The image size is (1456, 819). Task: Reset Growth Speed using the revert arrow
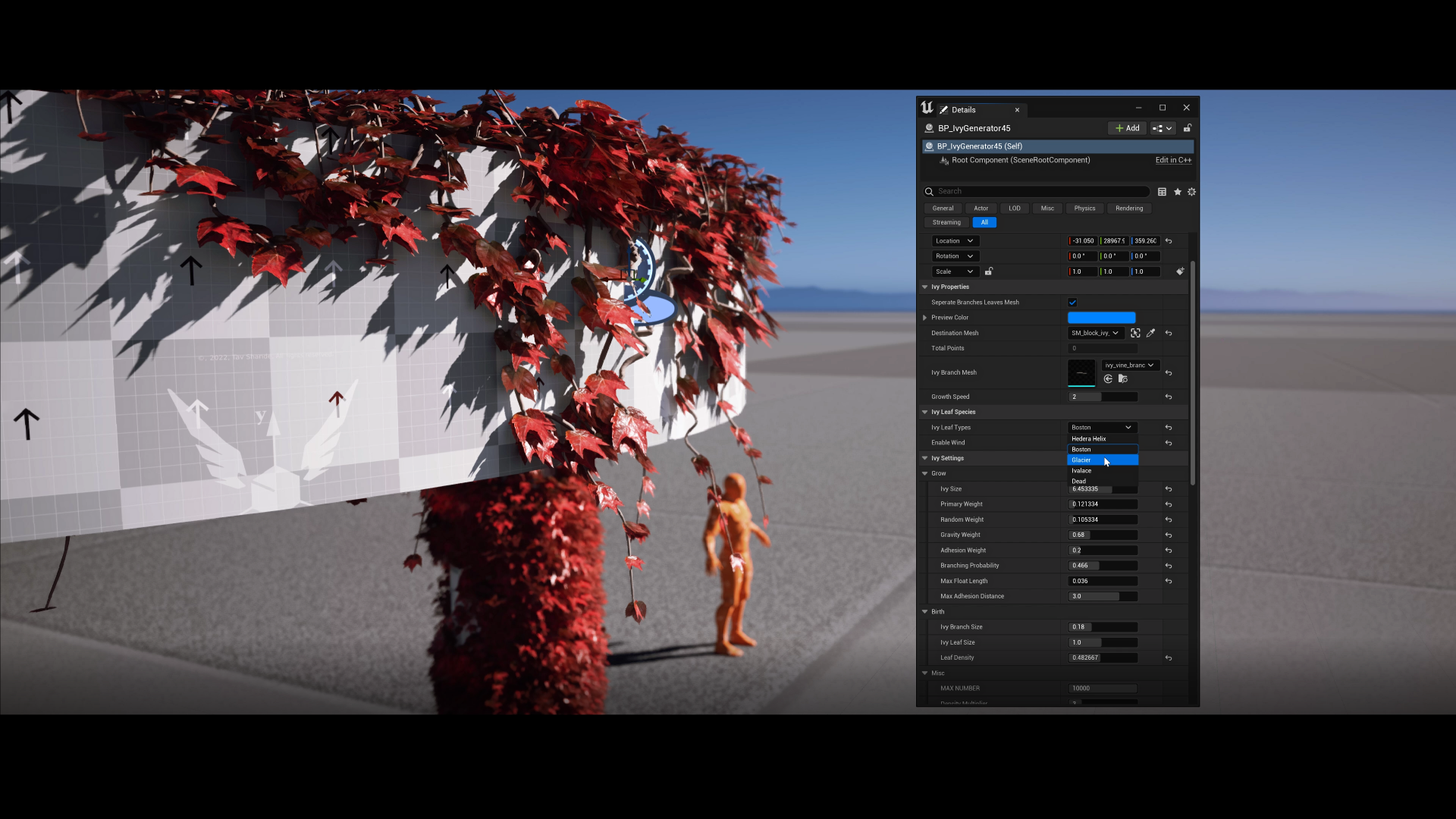pos(1169,396)
